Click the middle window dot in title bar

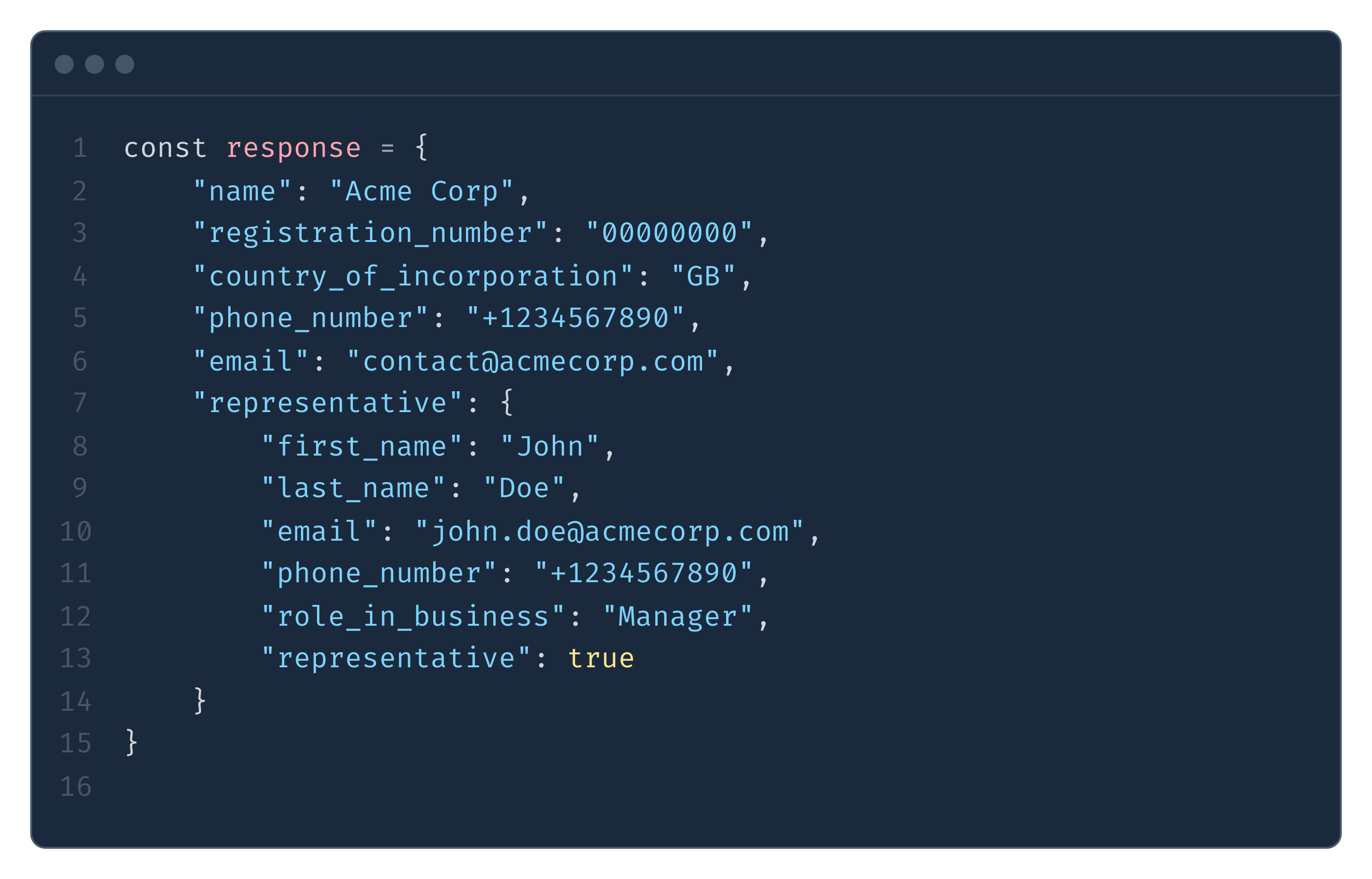coord(94,64)
